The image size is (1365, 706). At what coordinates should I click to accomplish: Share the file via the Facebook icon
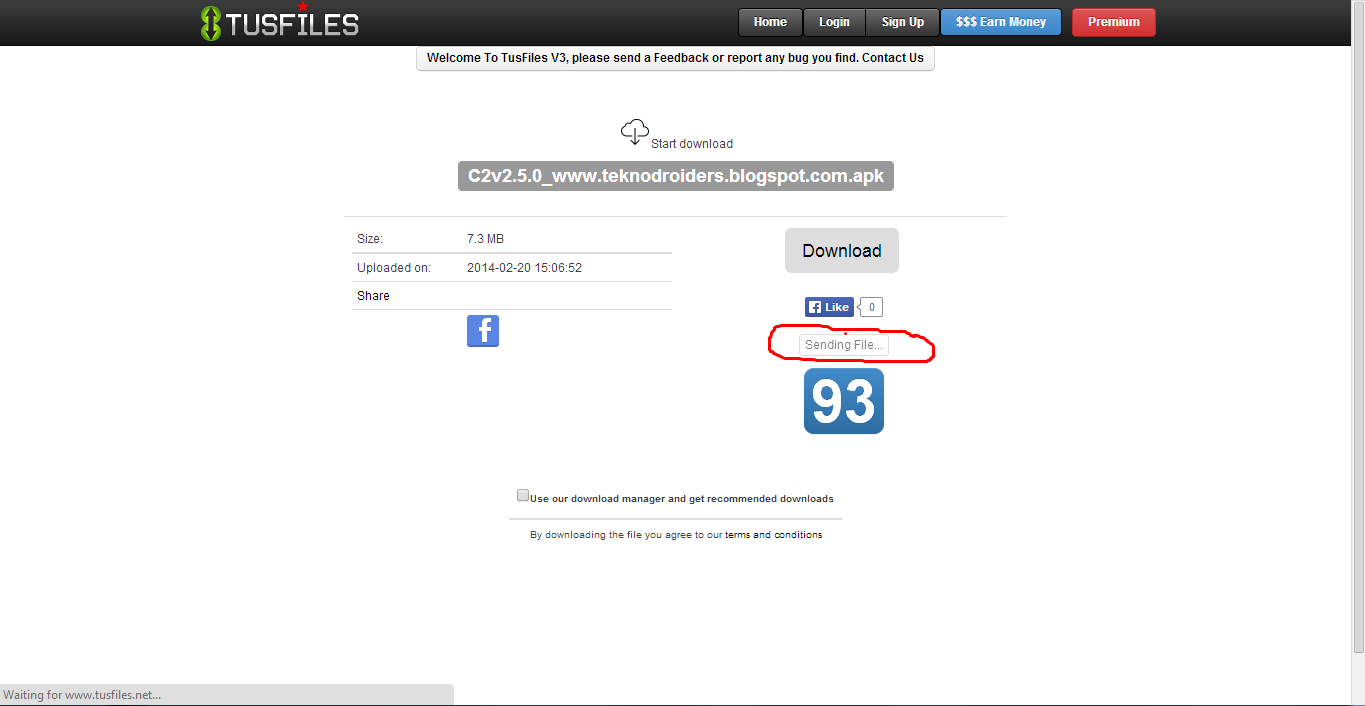[x=482, y=330]
